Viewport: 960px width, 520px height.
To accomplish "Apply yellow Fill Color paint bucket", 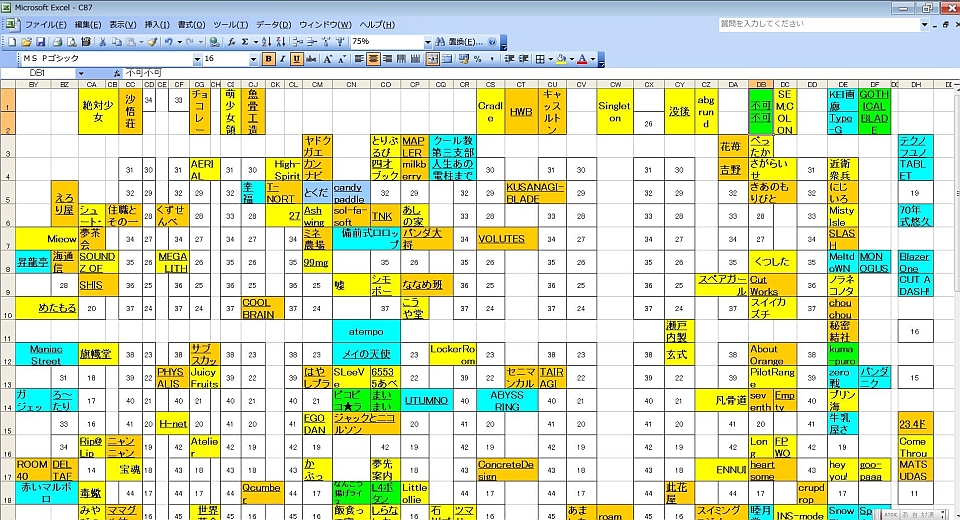I will [x=561, y=59].
